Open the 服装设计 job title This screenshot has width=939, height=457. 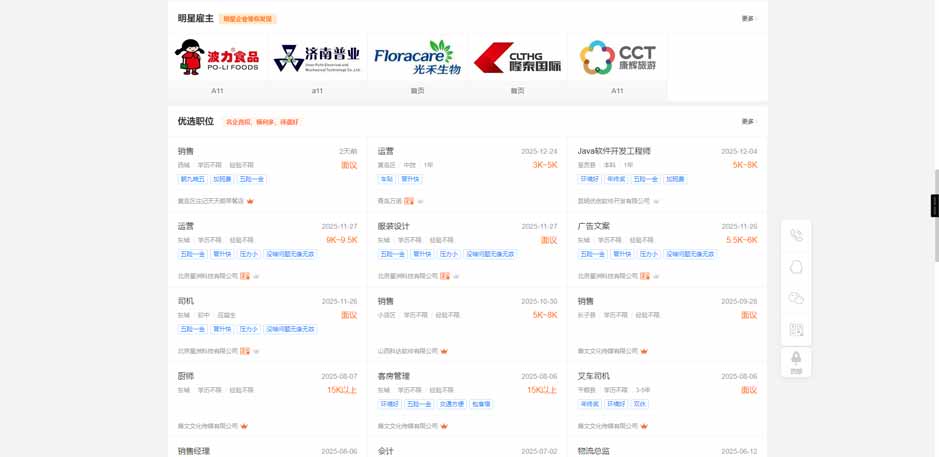click(x=393, y=226)
